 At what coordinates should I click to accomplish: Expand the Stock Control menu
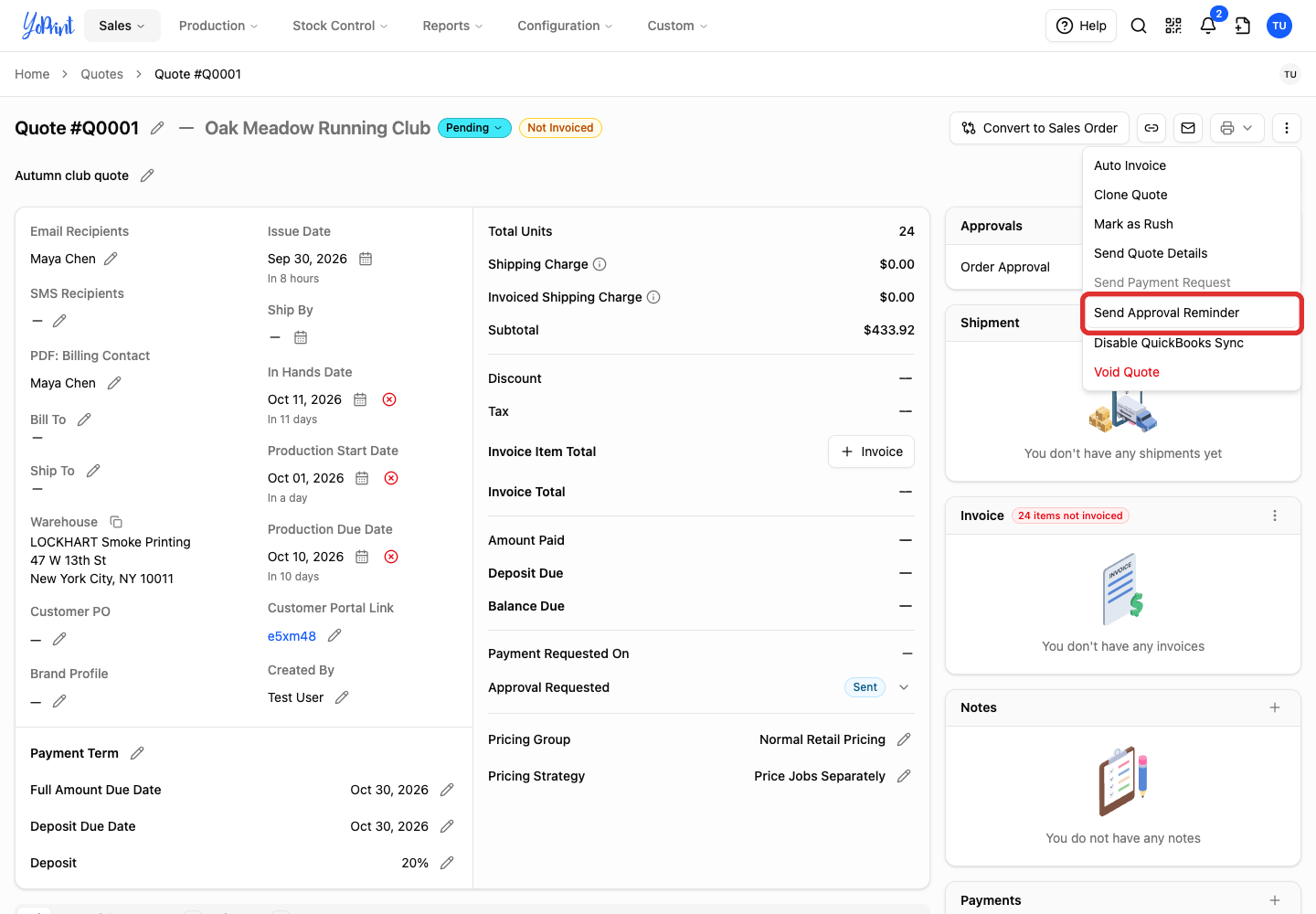pyautogui.click(x=340, y=26)
